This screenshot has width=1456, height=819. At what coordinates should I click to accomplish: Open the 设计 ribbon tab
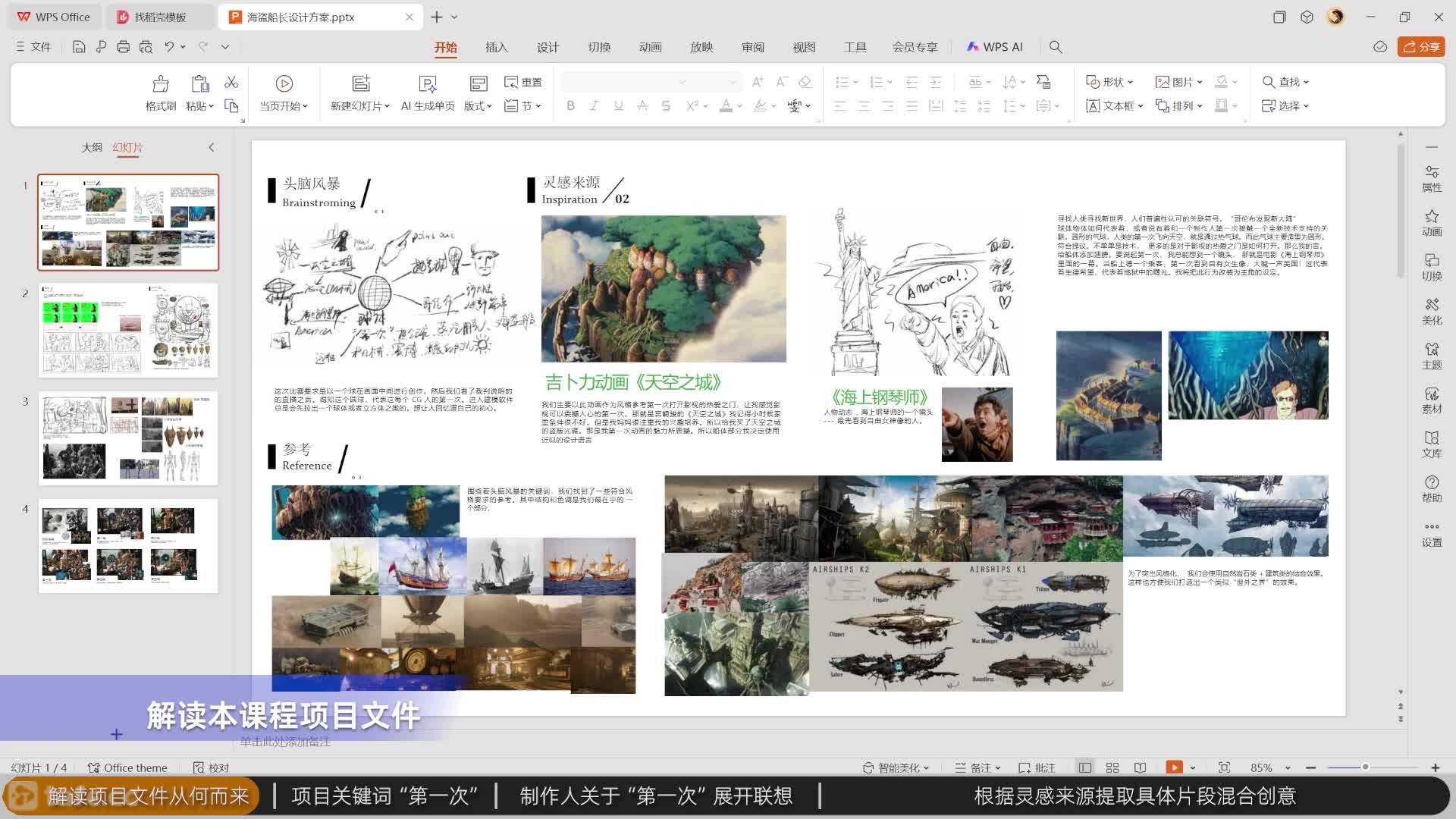548,47
